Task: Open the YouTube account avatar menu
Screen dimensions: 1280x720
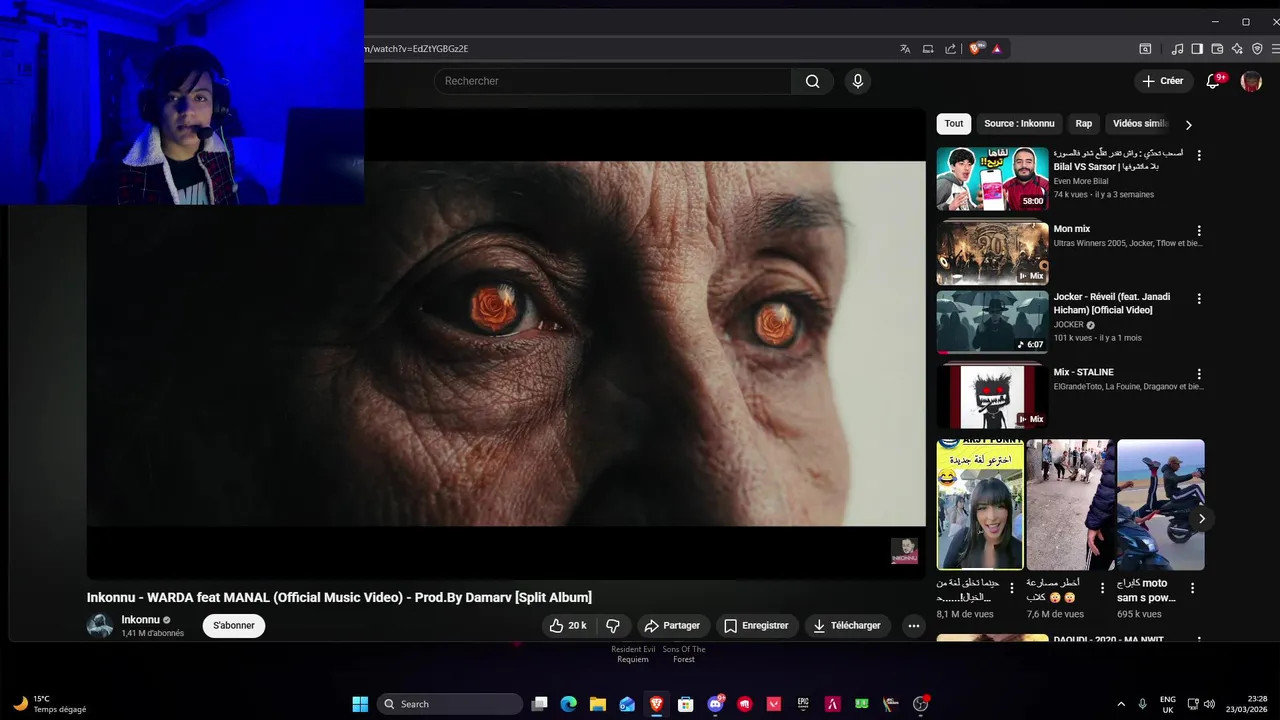Action: coord(1251,81)
